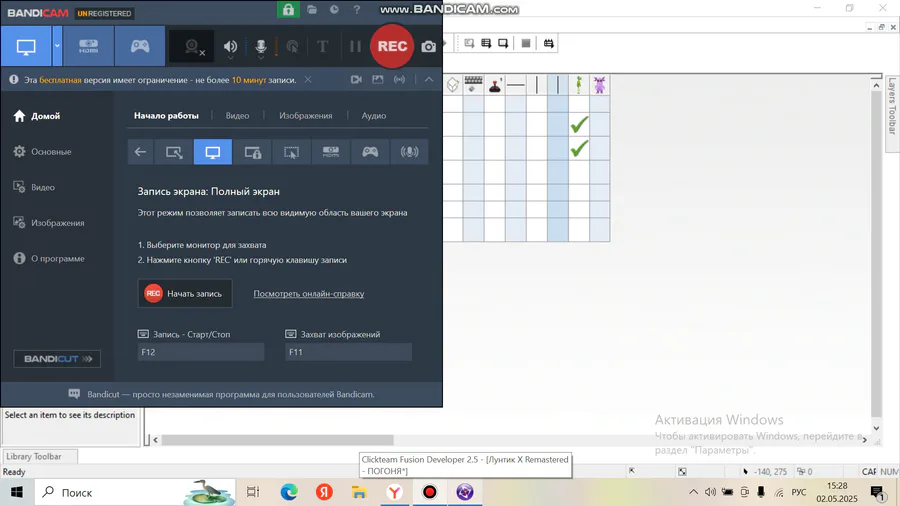Switch to Видео tab
Image resolution: width=900 pixels, height=506 pixels.
click(237, 115)
